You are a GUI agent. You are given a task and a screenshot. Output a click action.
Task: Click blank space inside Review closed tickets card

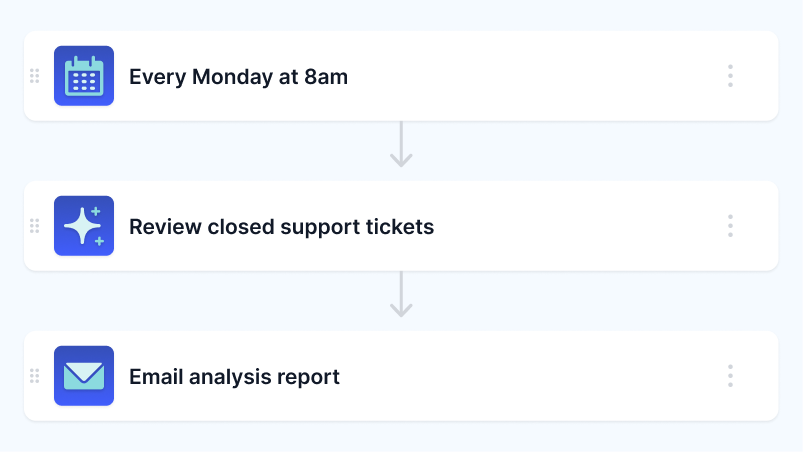(580, 226)
